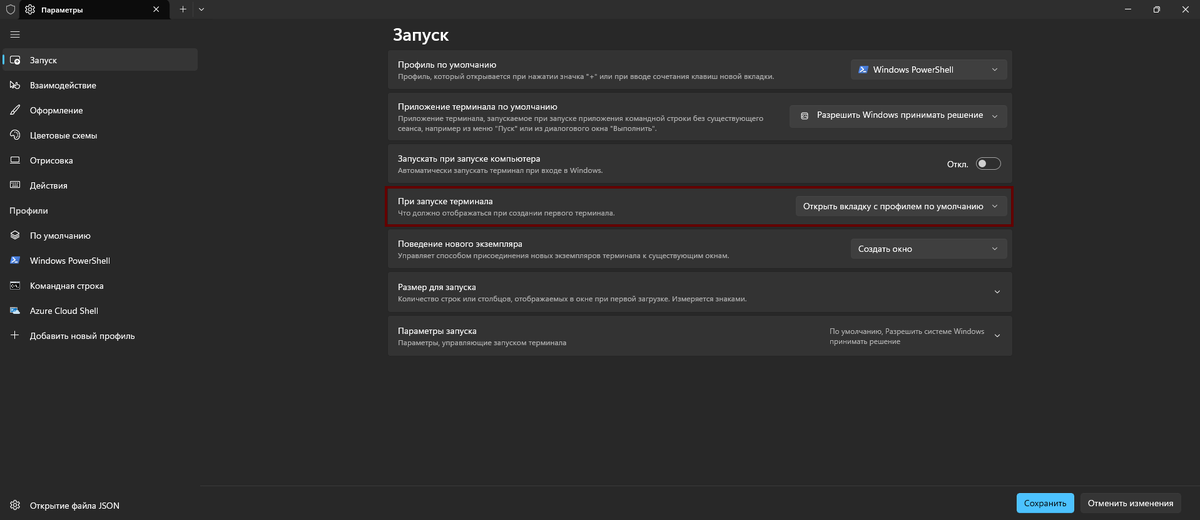Image resolution: width=1200 pixels, height=520 pixels.
Task: Open the Цветовые схемы page
Action: [100, 135]
